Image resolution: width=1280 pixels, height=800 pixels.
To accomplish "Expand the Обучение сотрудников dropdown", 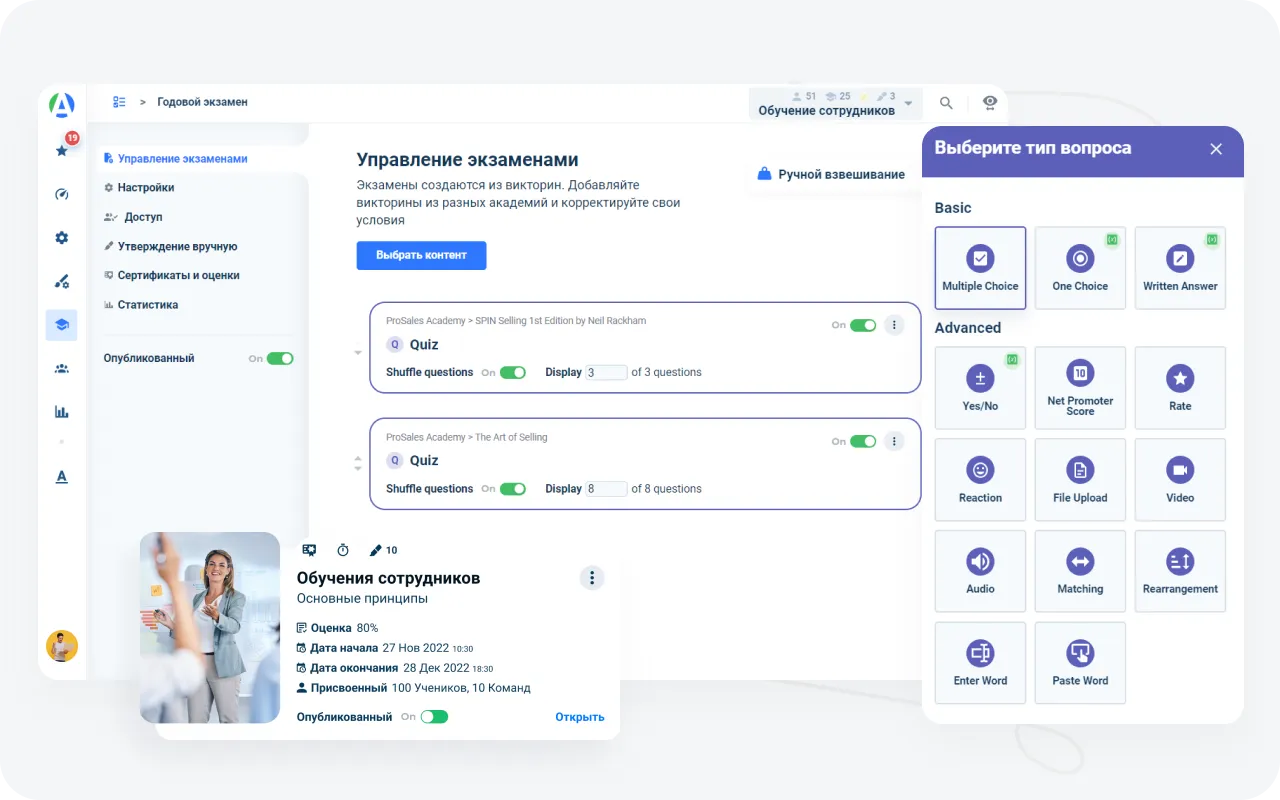I will [x=908, y=103].
